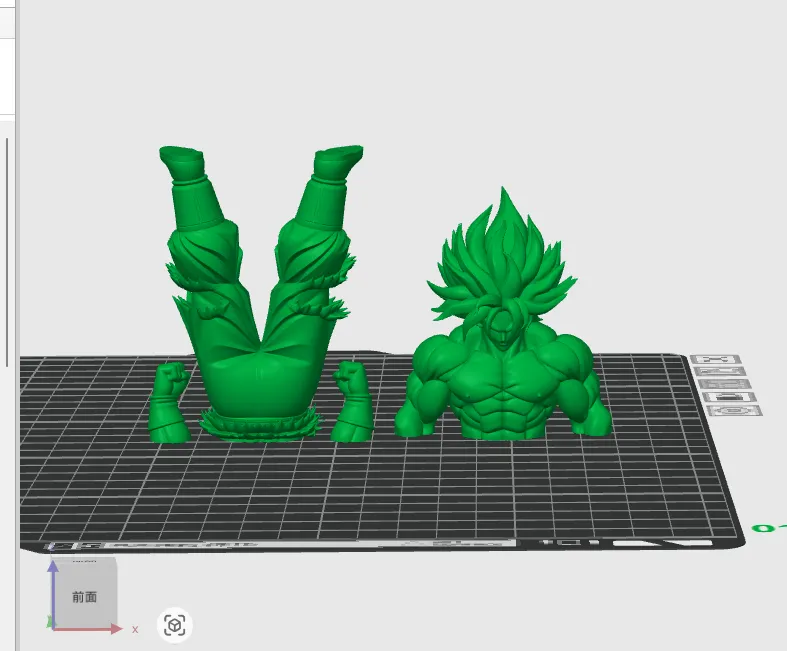Select the muscular torso bust with spiky hair

point(503,321)
